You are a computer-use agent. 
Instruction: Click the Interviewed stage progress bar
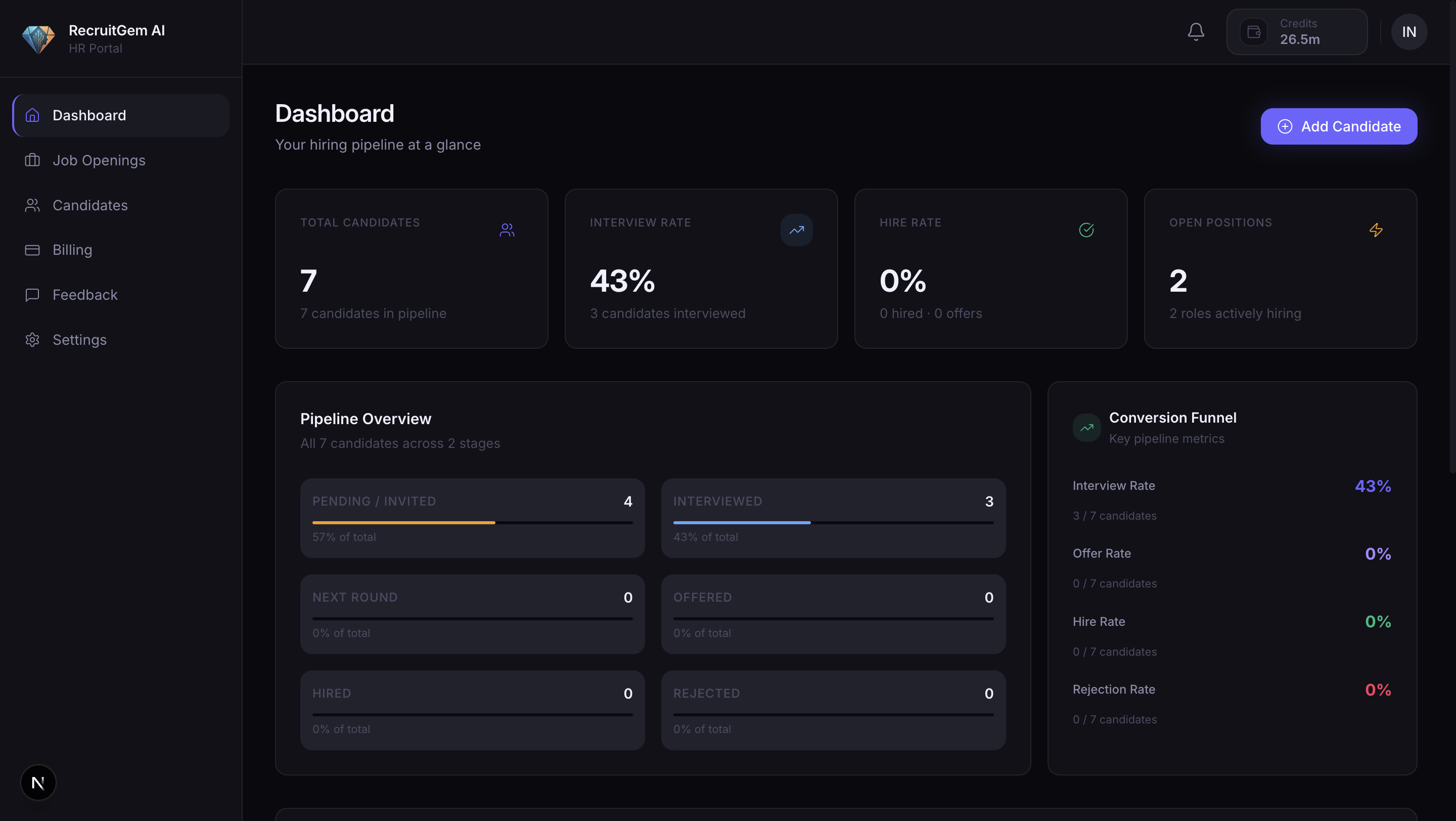[833, 523]
